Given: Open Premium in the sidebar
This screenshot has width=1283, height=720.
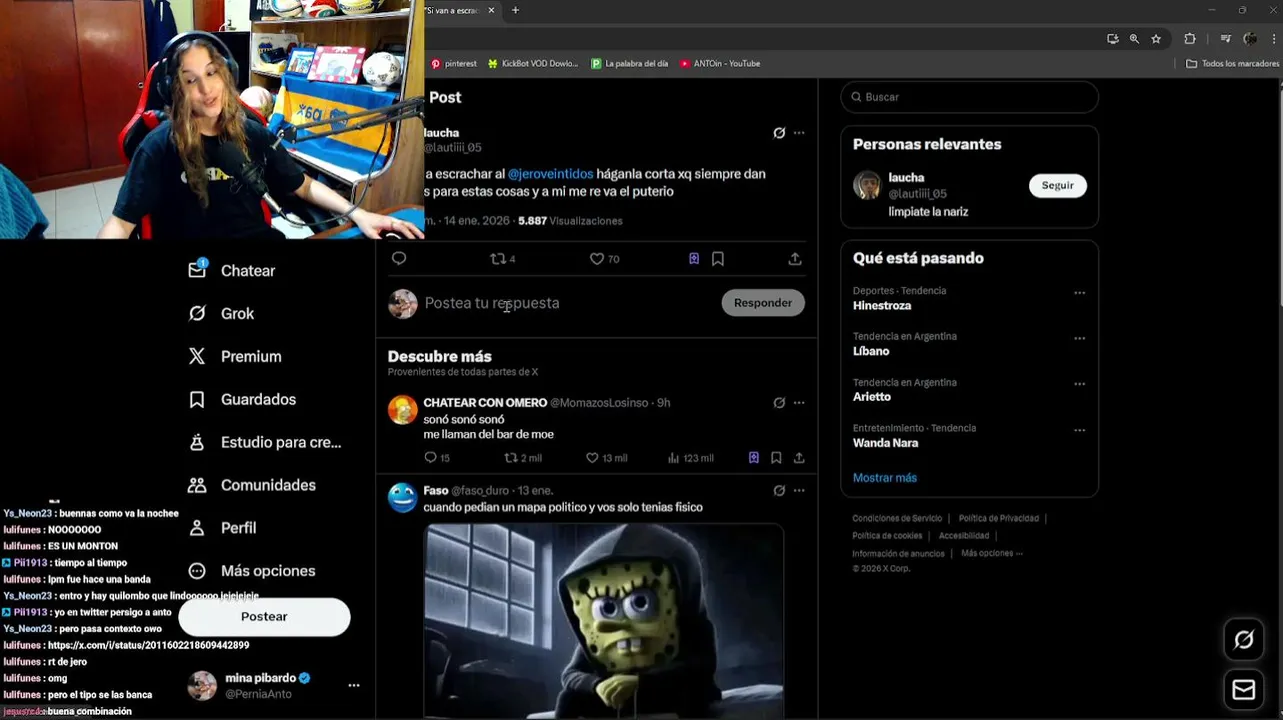Looking at the screenshot, I should click(235, 357).
